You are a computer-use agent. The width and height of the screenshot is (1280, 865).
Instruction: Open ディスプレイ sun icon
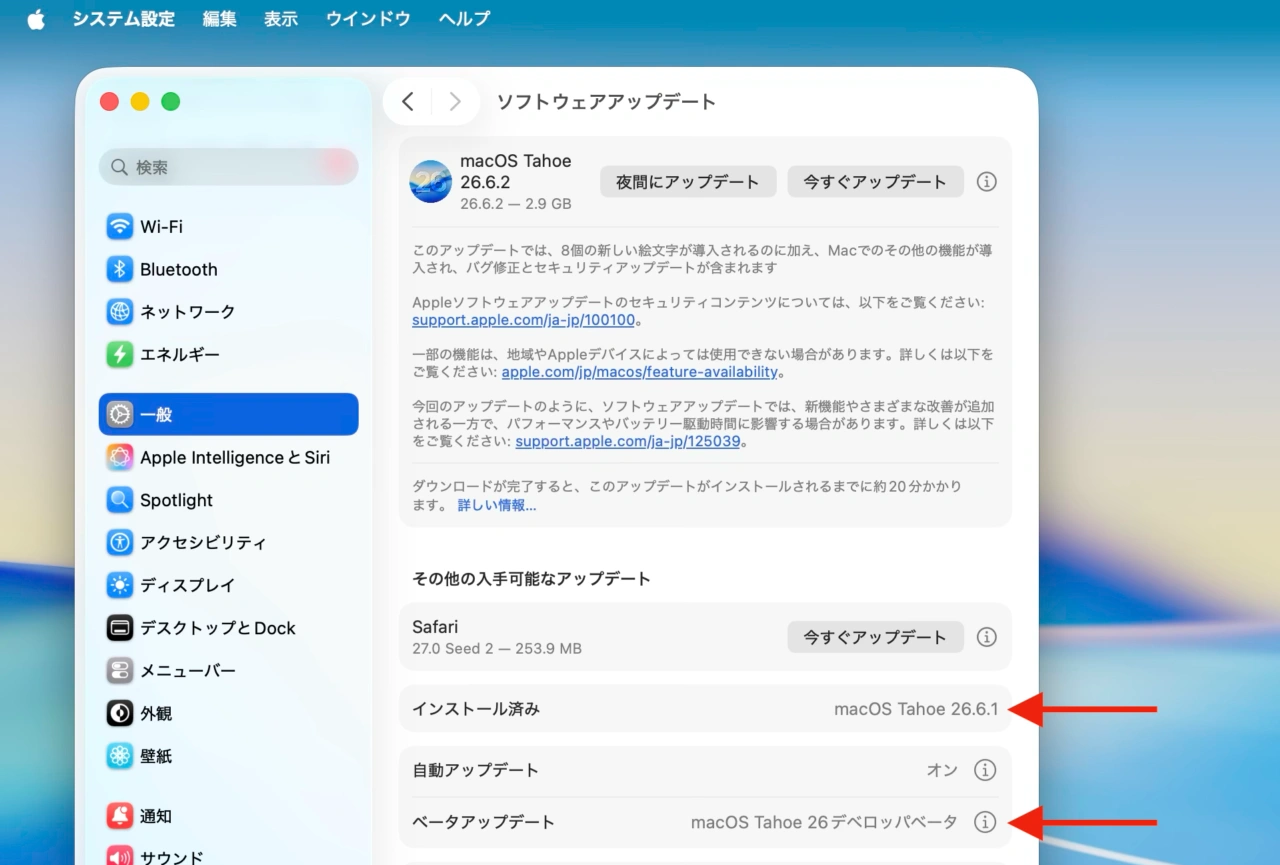[x=120, y=585]
